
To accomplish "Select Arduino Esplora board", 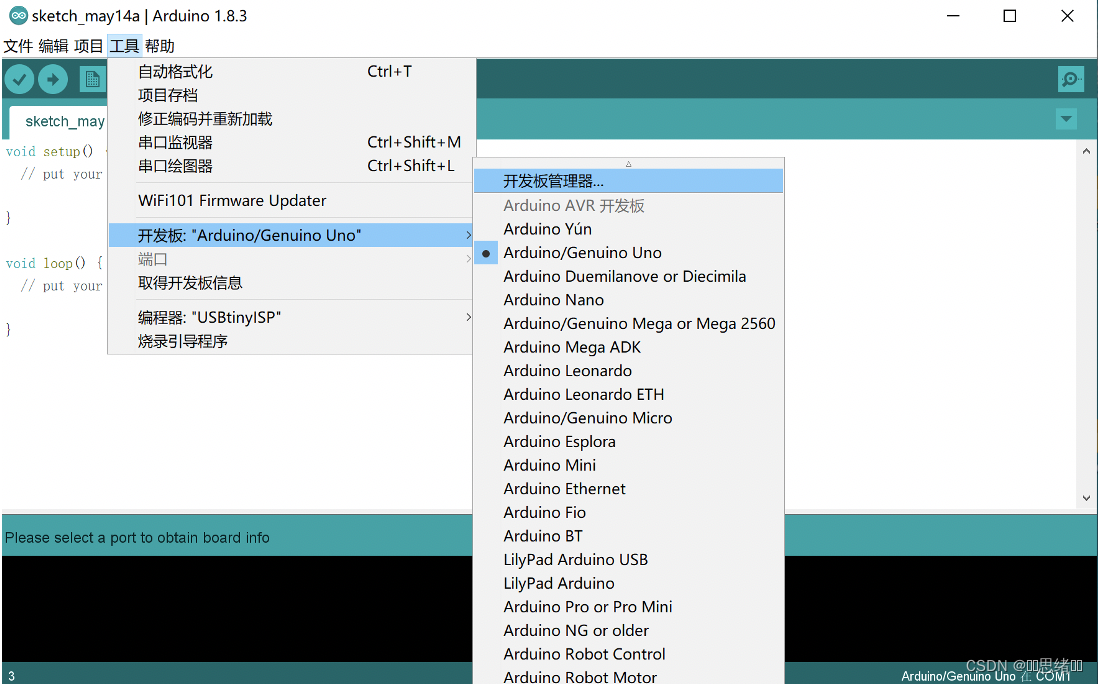I will click(628, 442).
